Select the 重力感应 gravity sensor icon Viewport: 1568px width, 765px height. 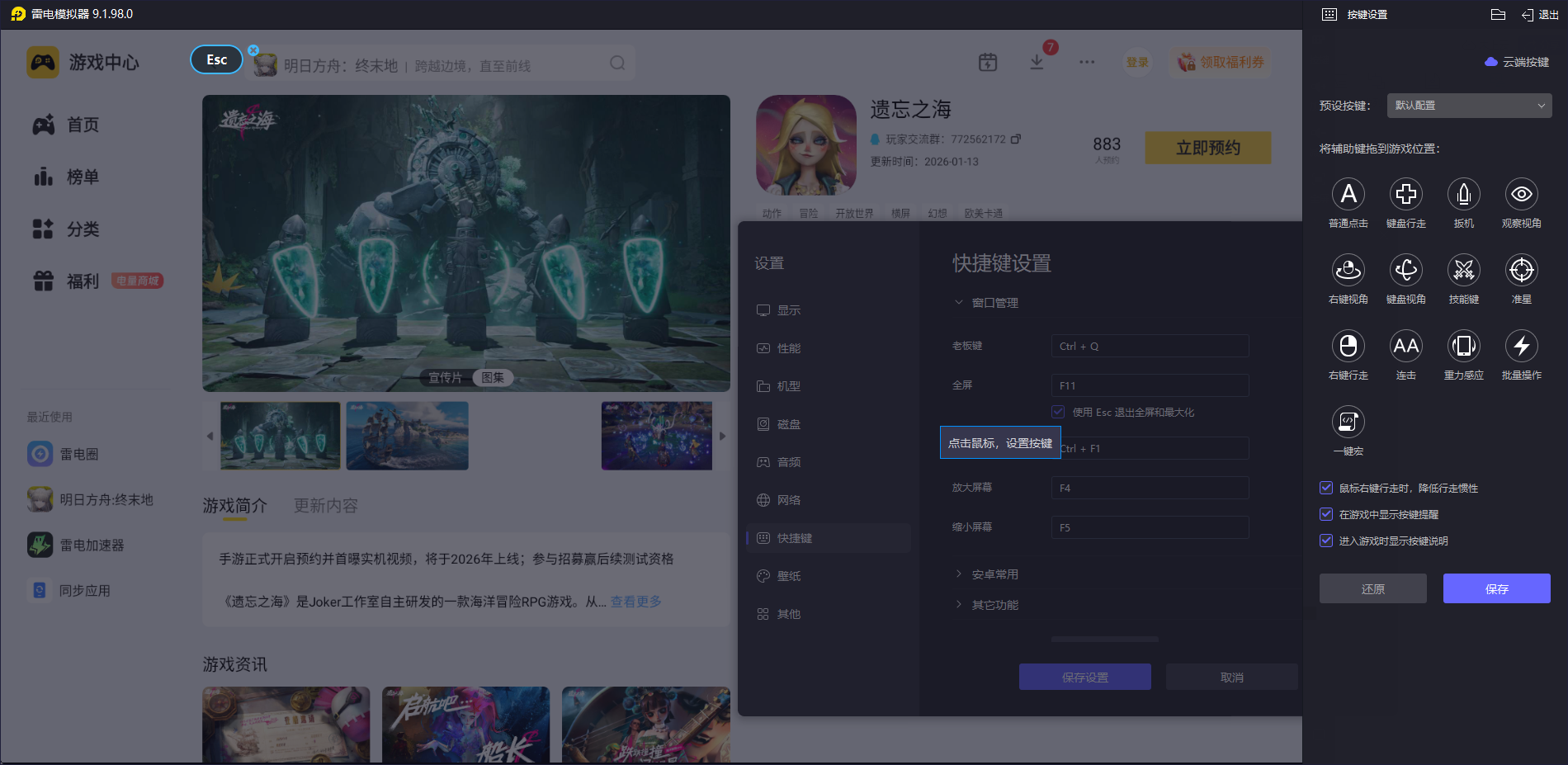click(1464, 347)
